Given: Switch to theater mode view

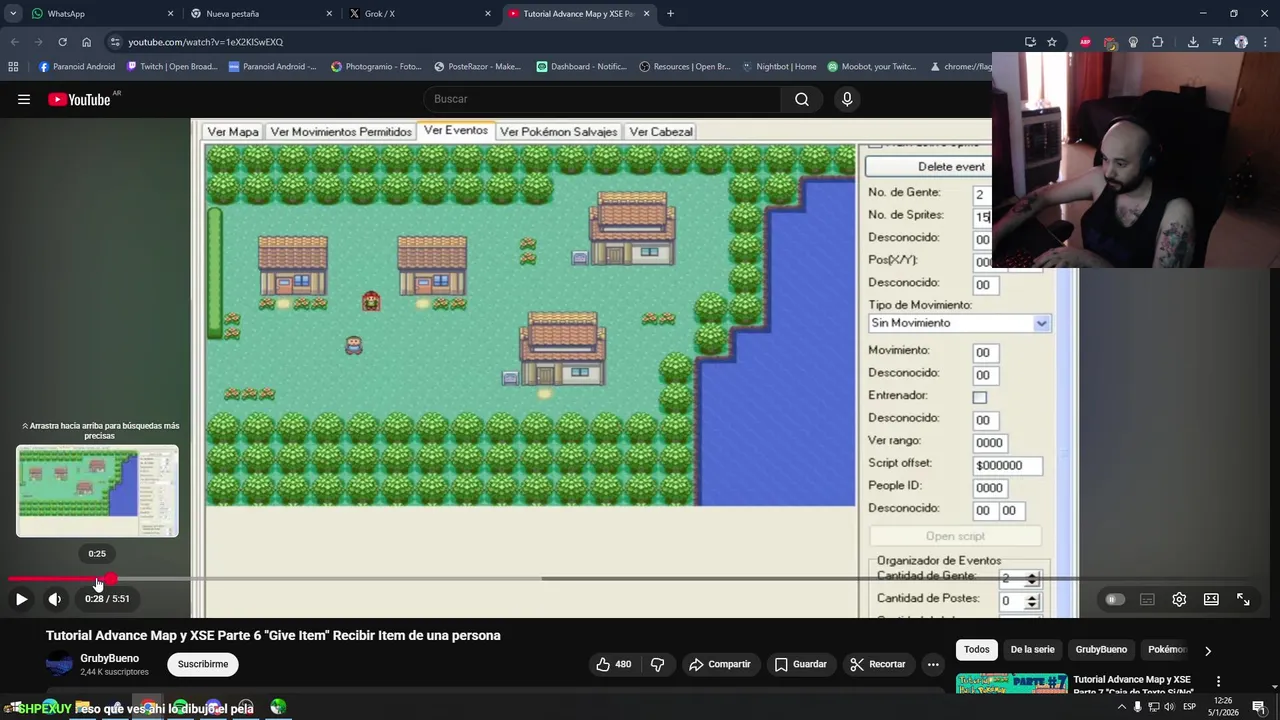Looking at the screenshot, I should (1211, 599).
